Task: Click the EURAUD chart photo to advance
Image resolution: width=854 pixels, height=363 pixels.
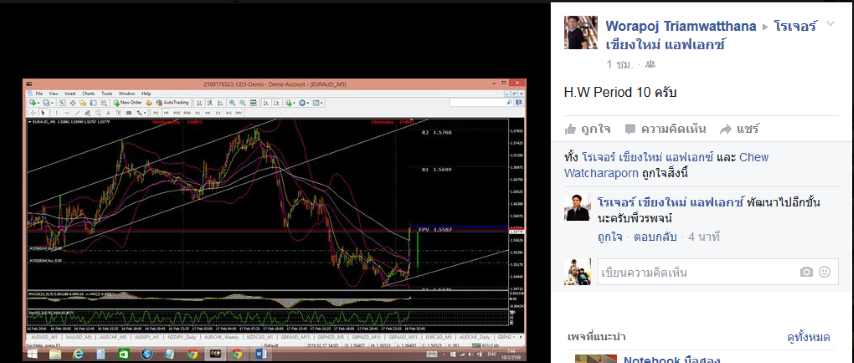Action: click(274, 220)
